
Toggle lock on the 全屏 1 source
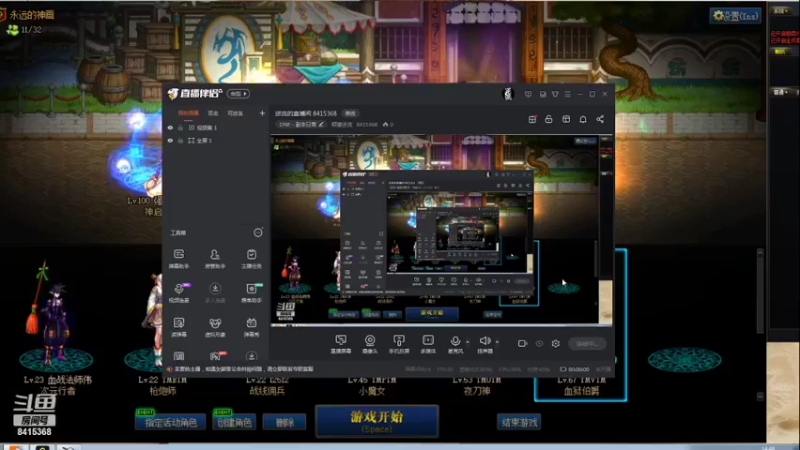pyautogui.click(x=180, y=140)
